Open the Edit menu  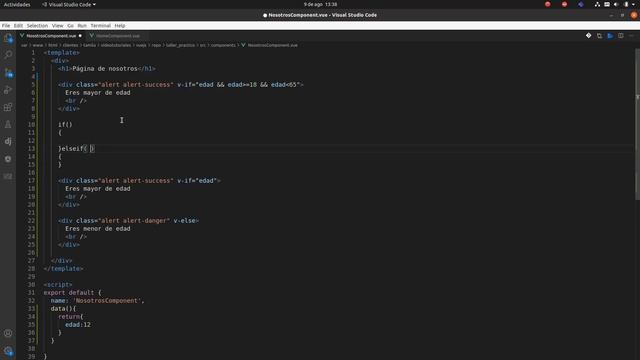[x=18, y=26]
